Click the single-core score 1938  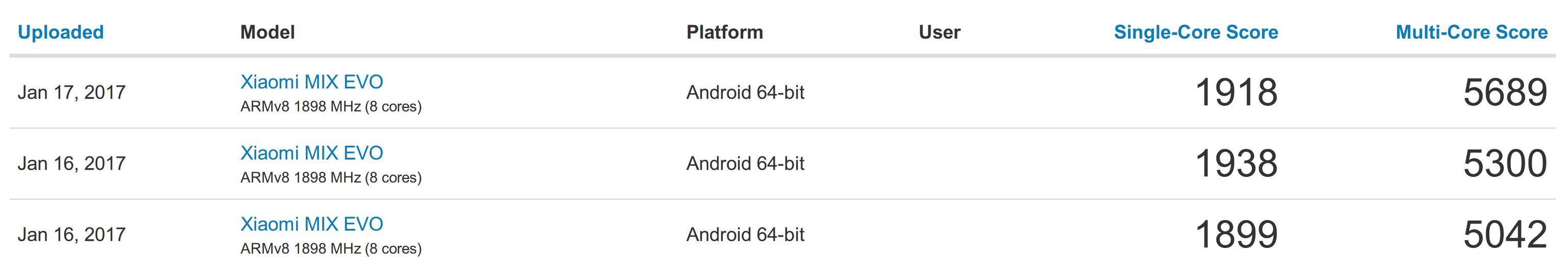point(1236,164)
